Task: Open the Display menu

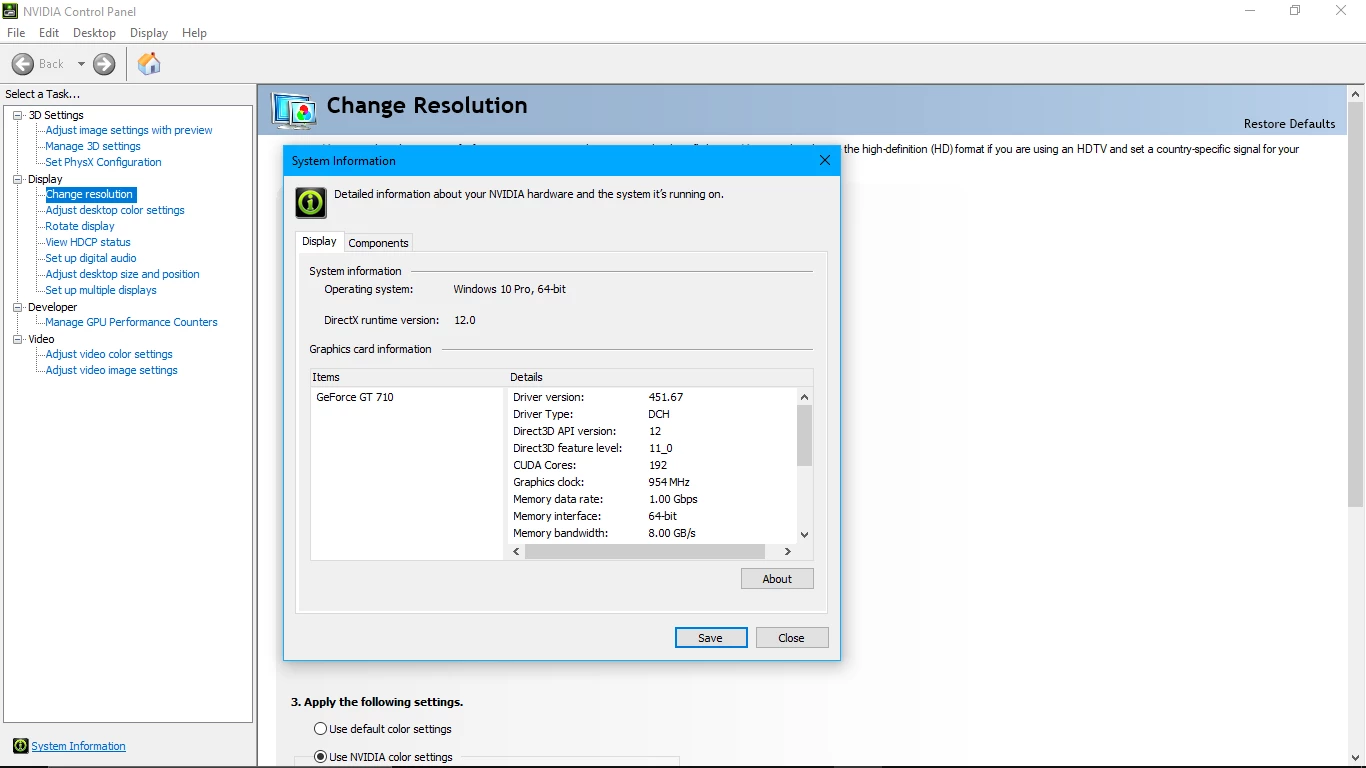Action: pos(149,33)
